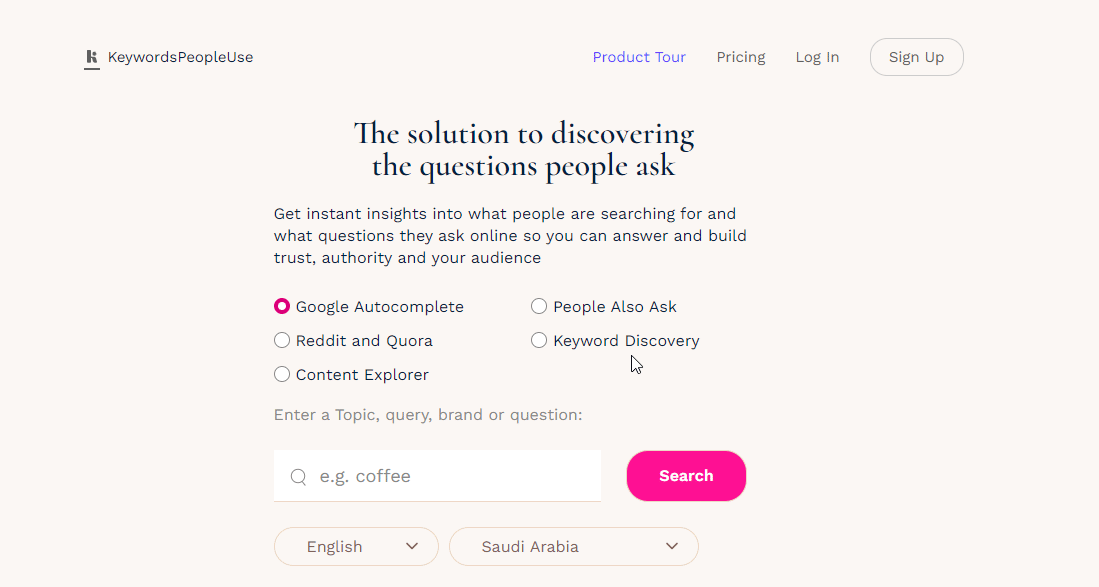The height and width of the screenshot is (587, 1099).
Task: Go to the Pricing page
Action: point(741,57)
